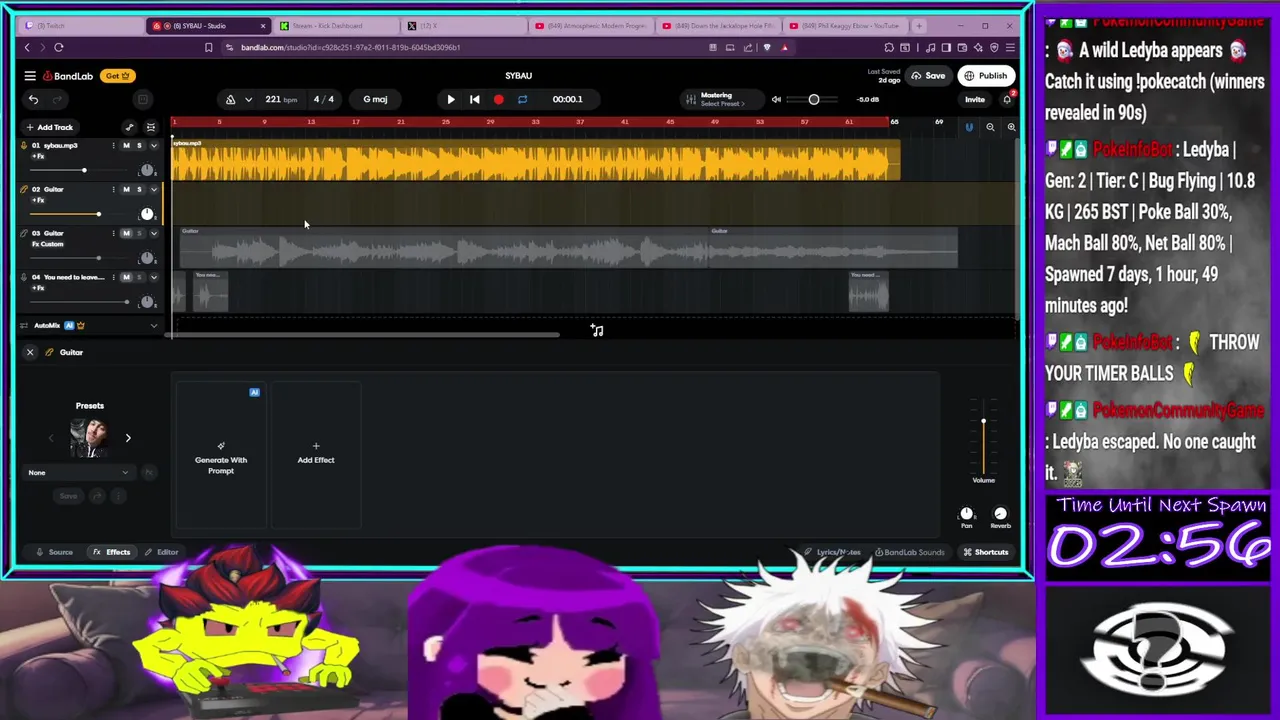This screenshot has height=720, width=1280.
Task: Click the automation curve icon near Add Track
Action: [x=129, y=127]
